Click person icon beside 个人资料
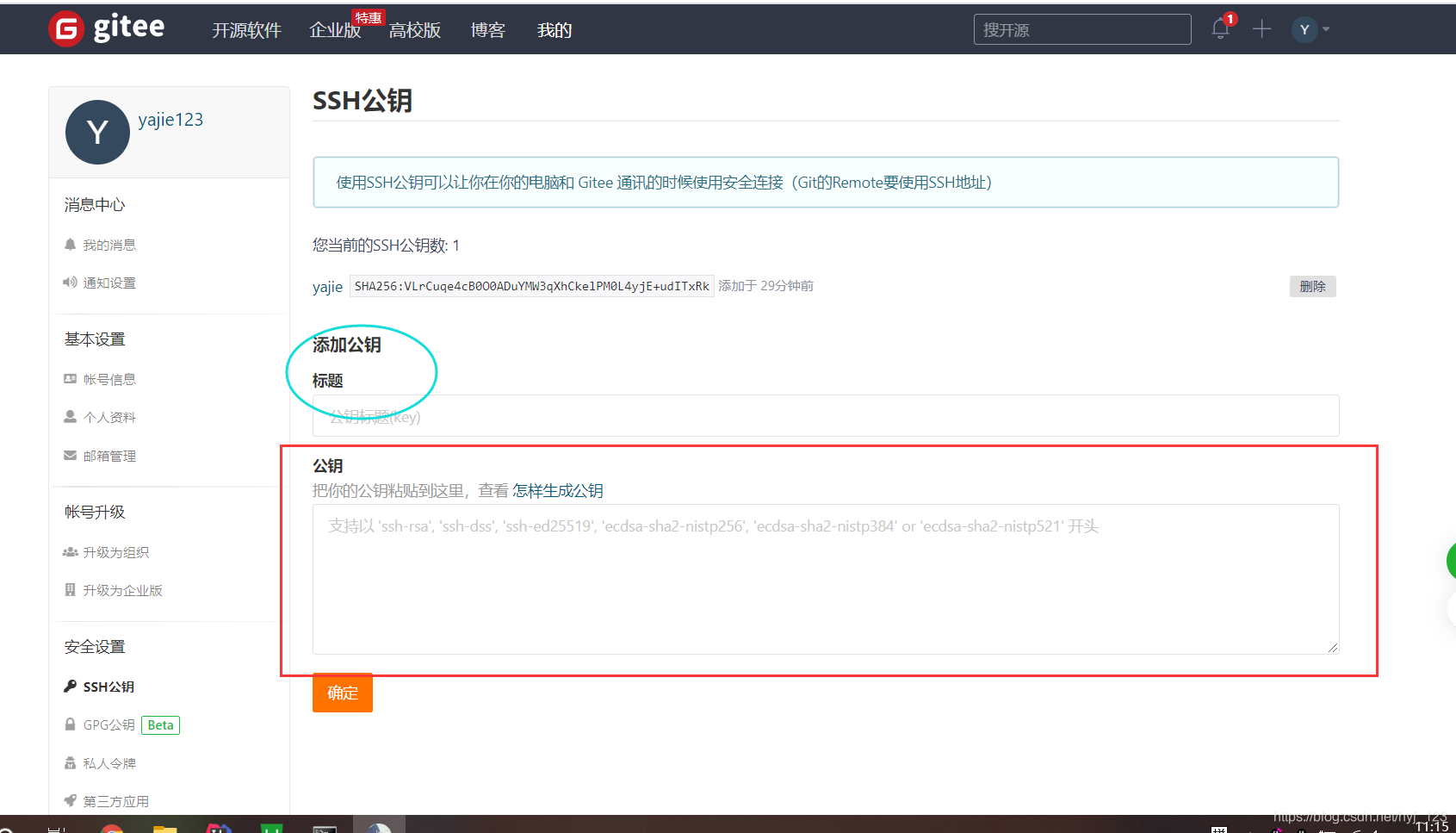Image resolution: width=1456 pixels, height=833 pixels. (71, 416)
